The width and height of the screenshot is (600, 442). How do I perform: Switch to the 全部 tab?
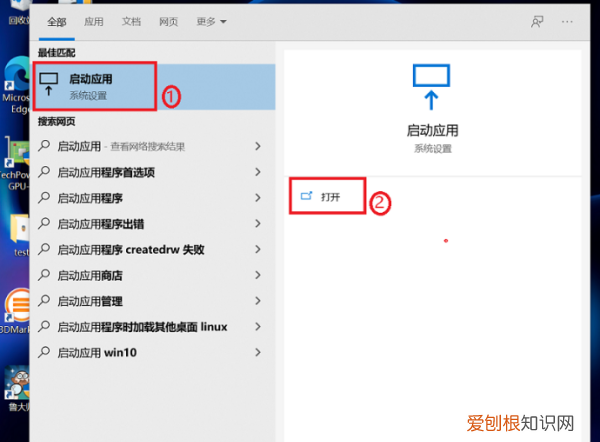[57, 22]
